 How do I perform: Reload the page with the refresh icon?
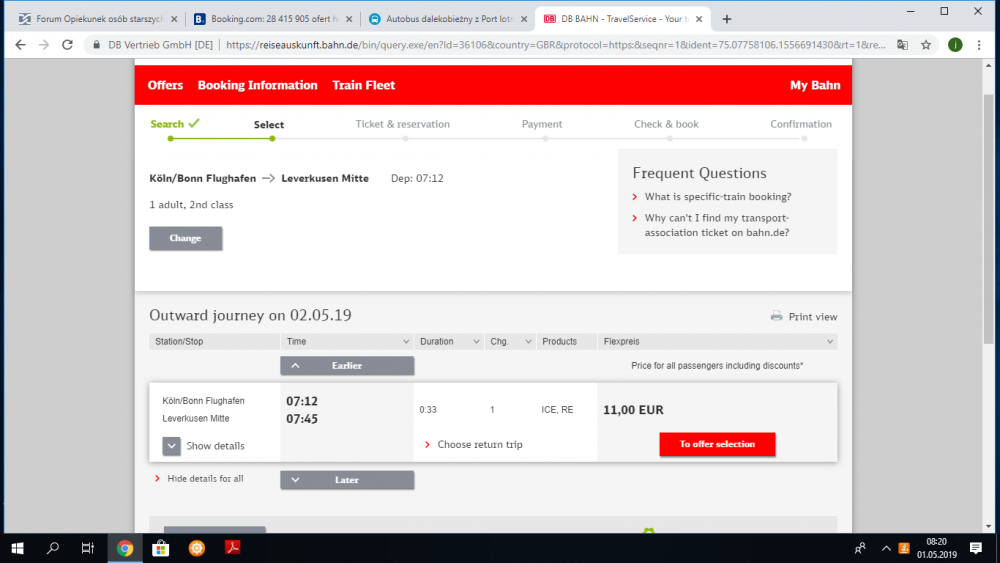[67, 45]
